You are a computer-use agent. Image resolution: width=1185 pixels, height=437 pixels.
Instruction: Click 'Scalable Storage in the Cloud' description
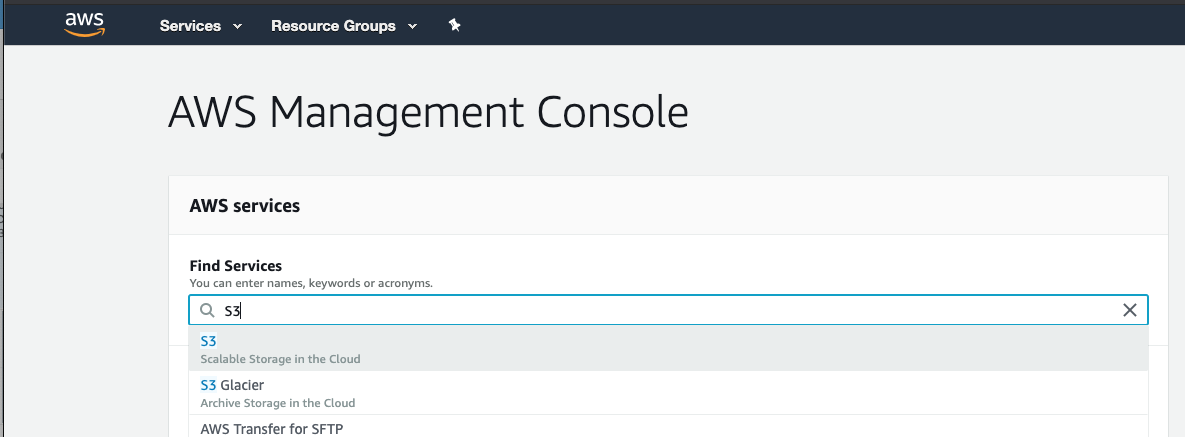coord(280,359)
